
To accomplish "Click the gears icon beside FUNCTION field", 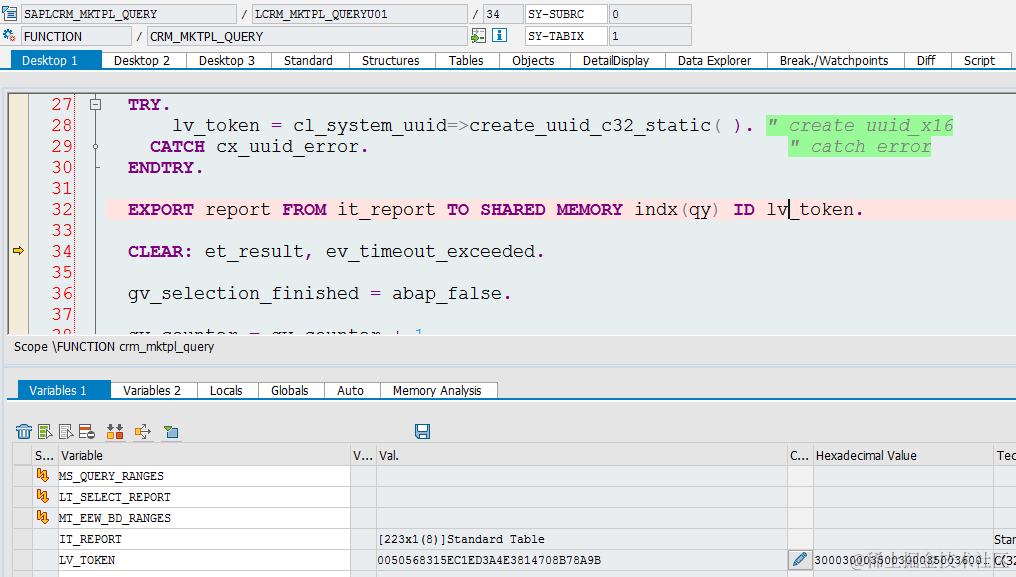I will pos(9,36).
